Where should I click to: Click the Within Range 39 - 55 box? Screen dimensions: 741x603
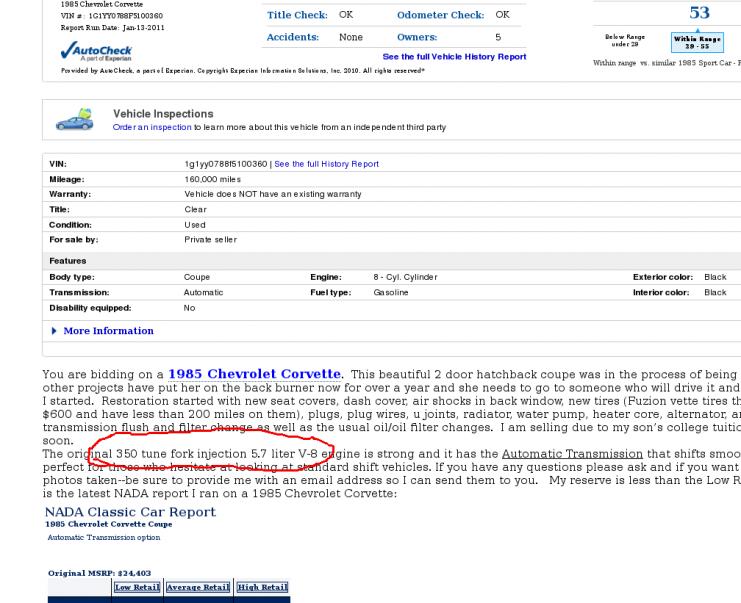point(697,43)
